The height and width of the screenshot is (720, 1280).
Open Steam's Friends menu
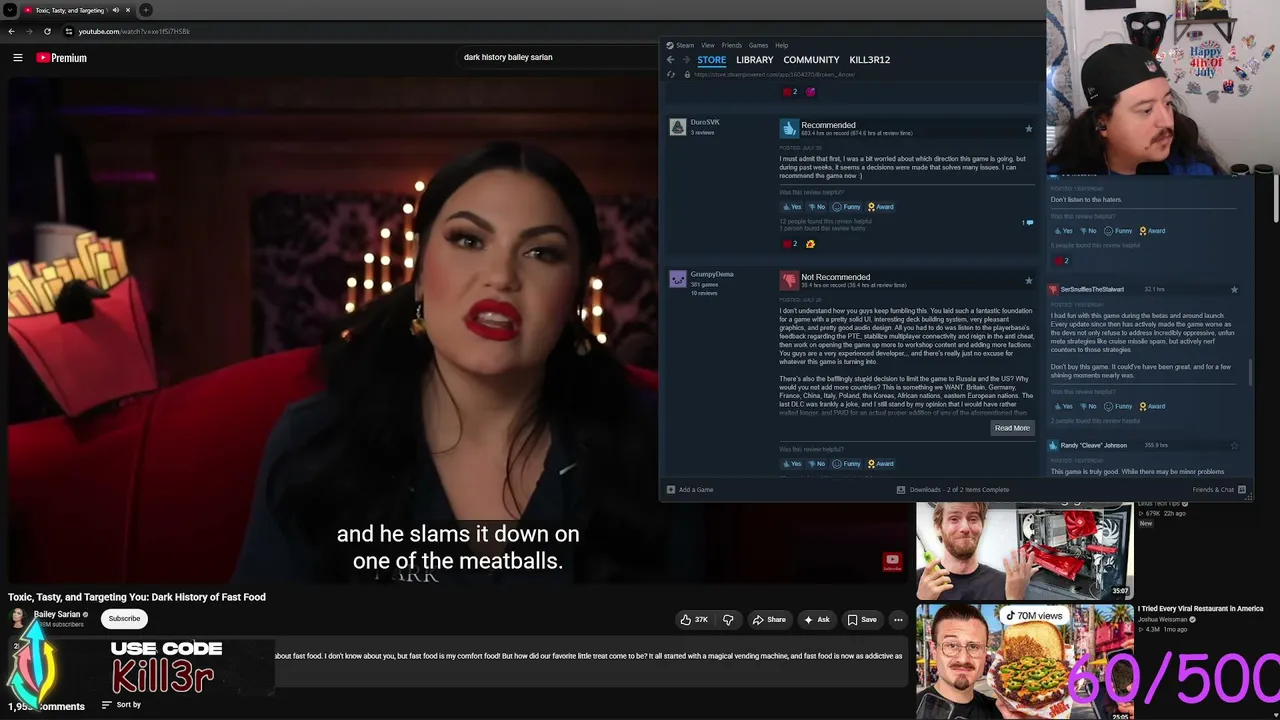[732, 45]
